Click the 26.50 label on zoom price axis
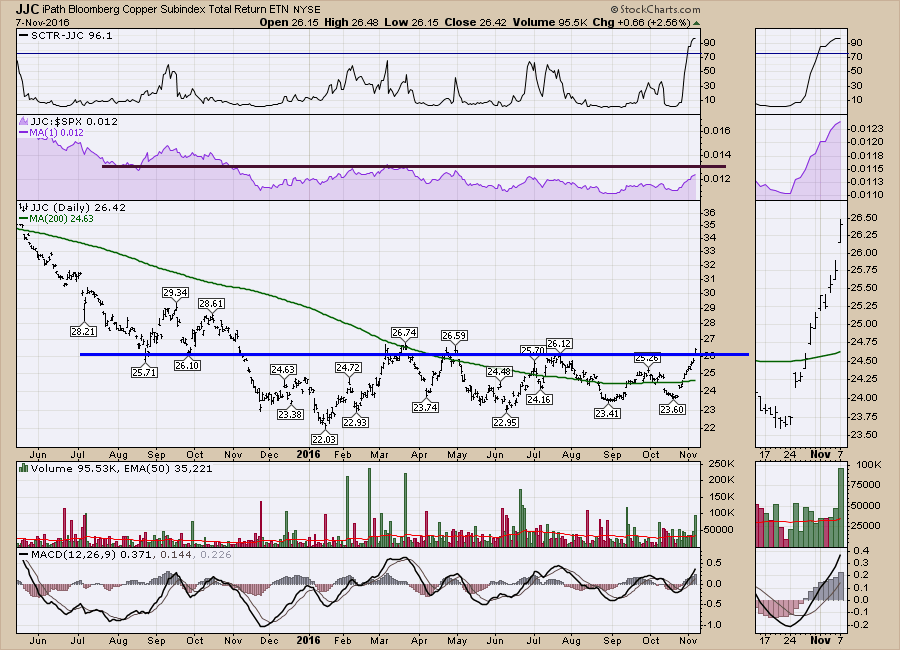Image resolution: width=900 pixels, height=650 pixels. (863, 218)
